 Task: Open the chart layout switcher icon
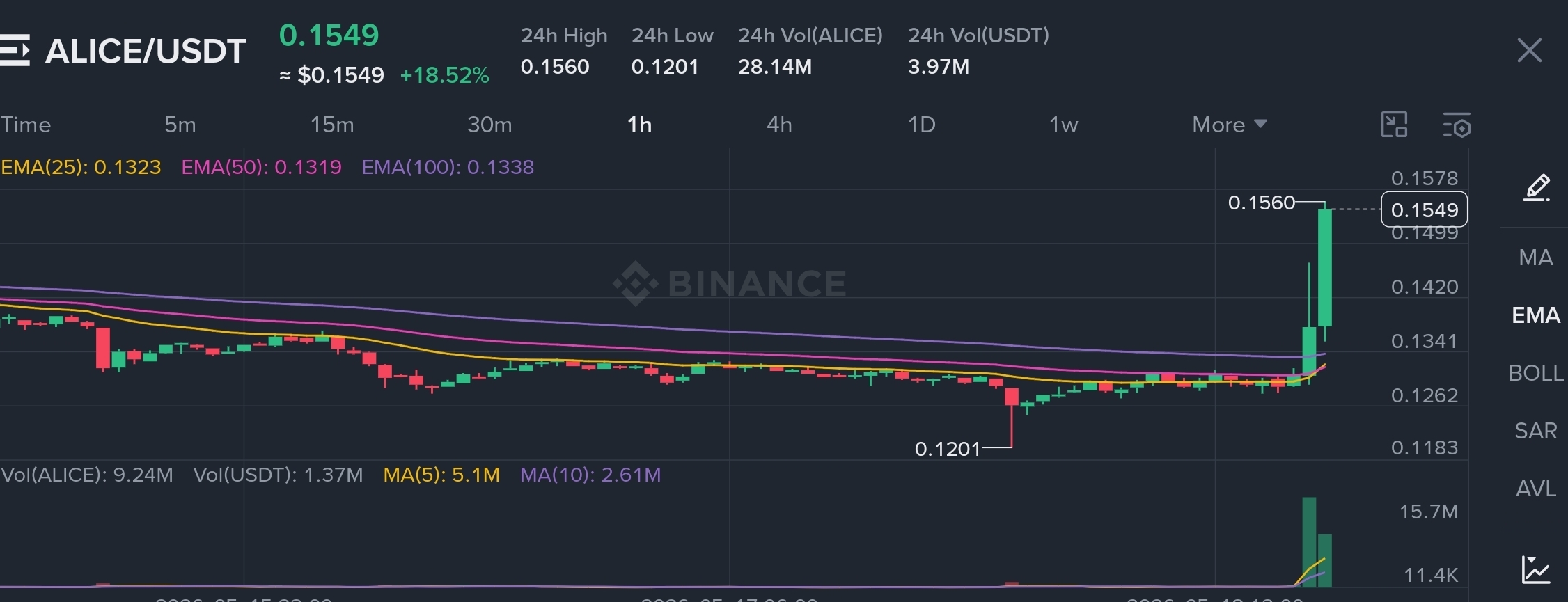tap(1394, 125)
